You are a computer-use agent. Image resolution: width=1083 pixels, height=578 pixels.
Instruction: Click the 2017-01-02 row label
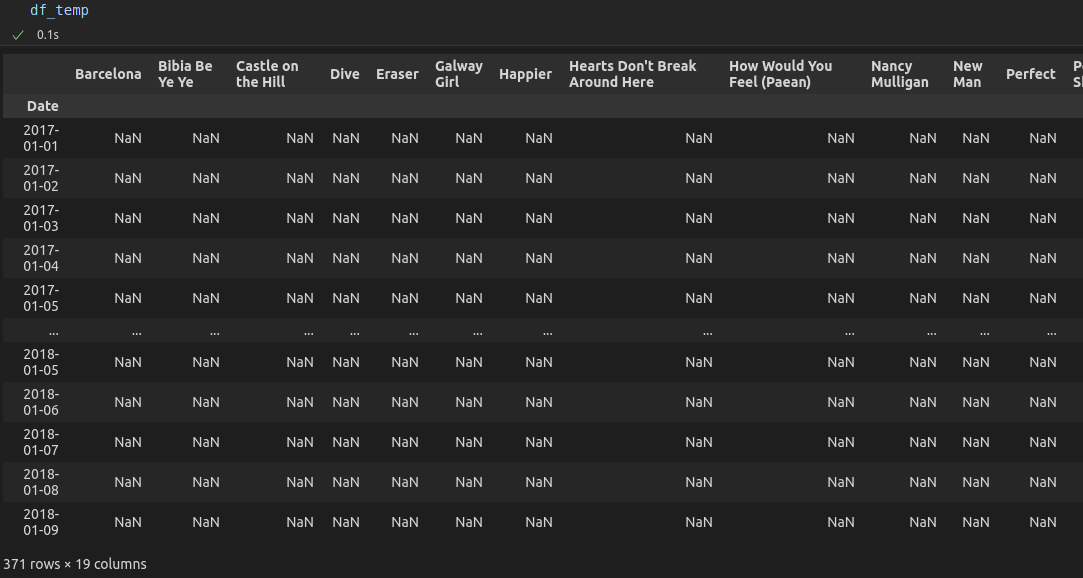tap(41, 178)
